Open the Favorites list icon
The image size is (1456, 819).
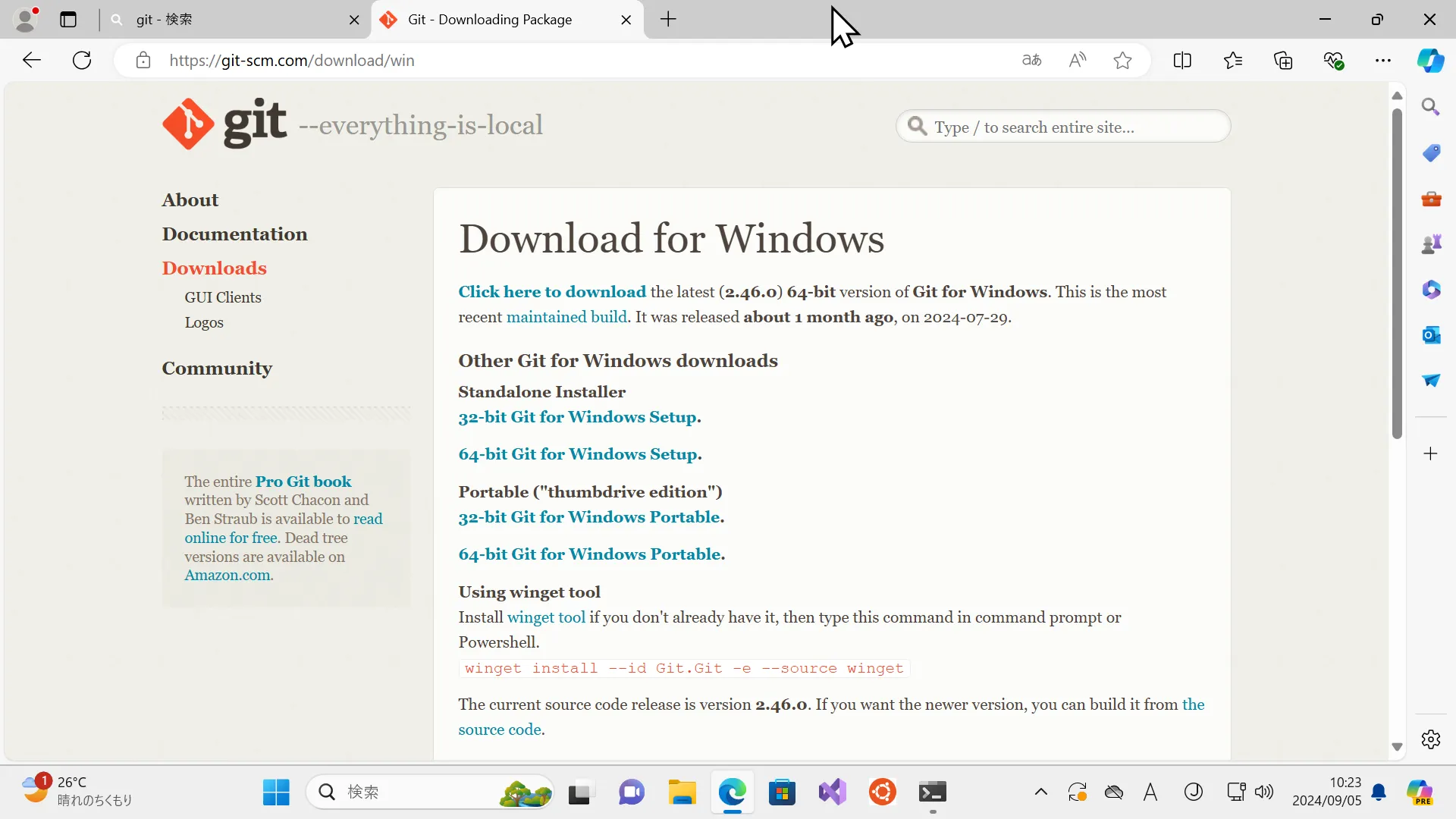[1233, 61]
